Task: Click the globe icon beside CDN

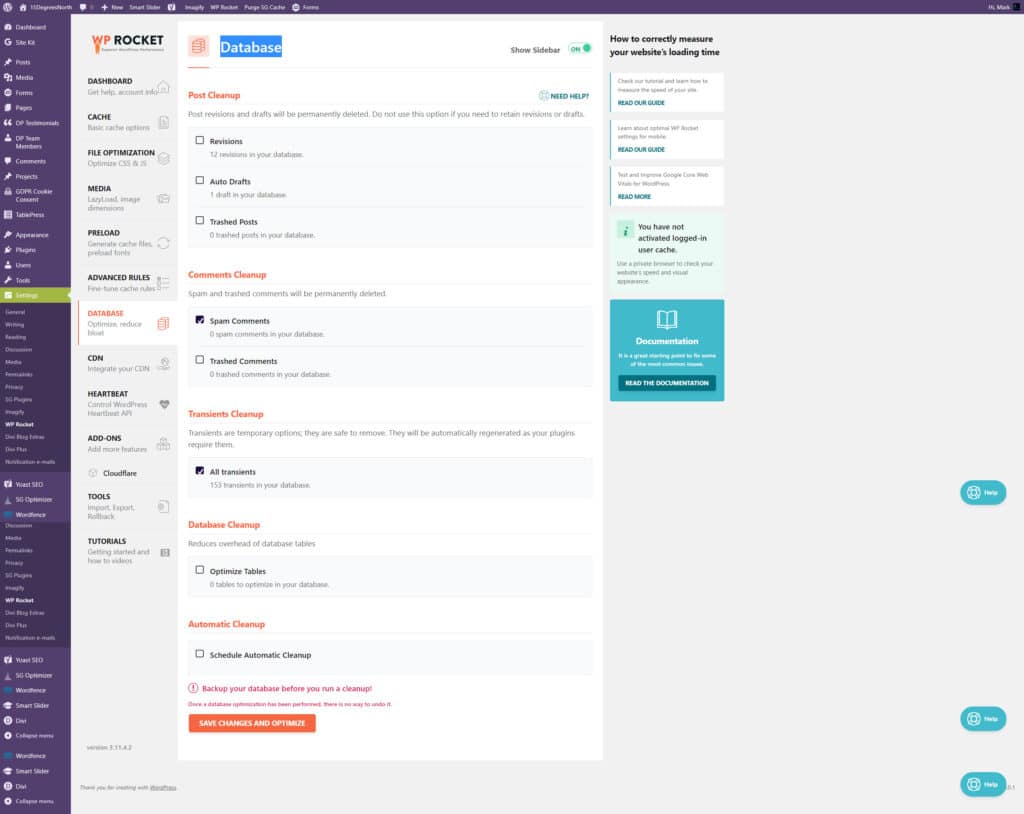Action: [164, 363]
